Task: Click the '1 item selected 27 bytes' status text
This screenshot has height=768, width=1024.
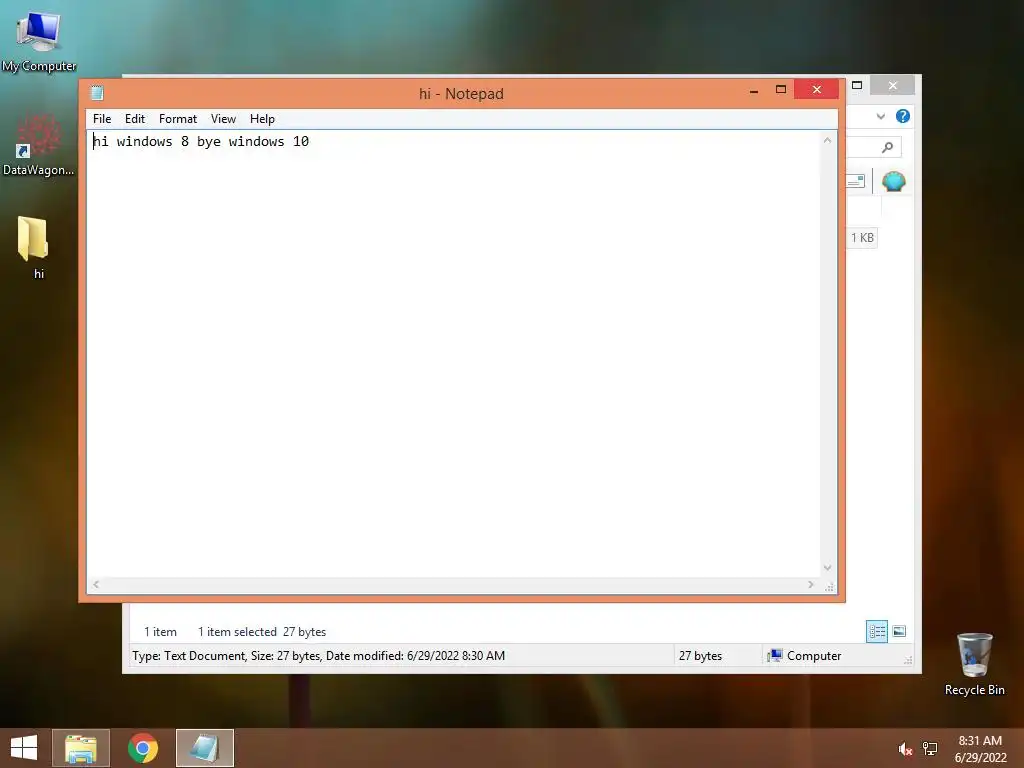Action: coord(262,632)
